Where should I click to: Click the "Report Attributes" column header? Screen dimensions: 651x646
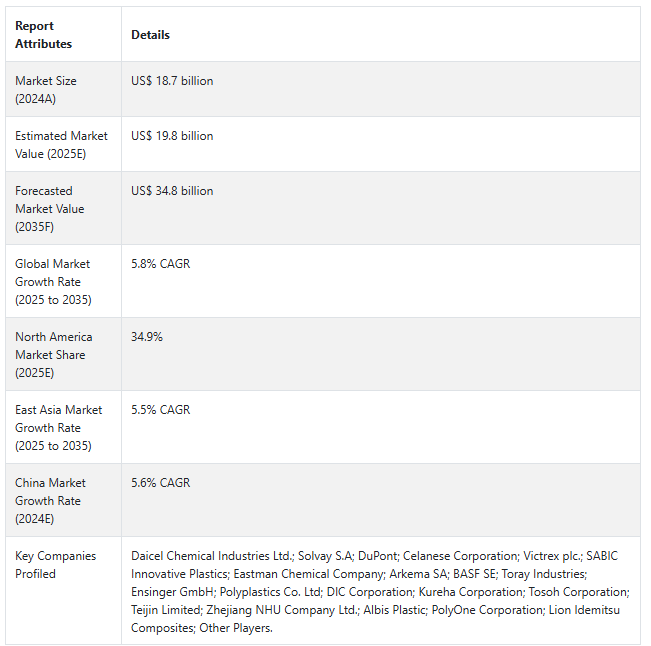pyautogui.click(x=44, y=35)
